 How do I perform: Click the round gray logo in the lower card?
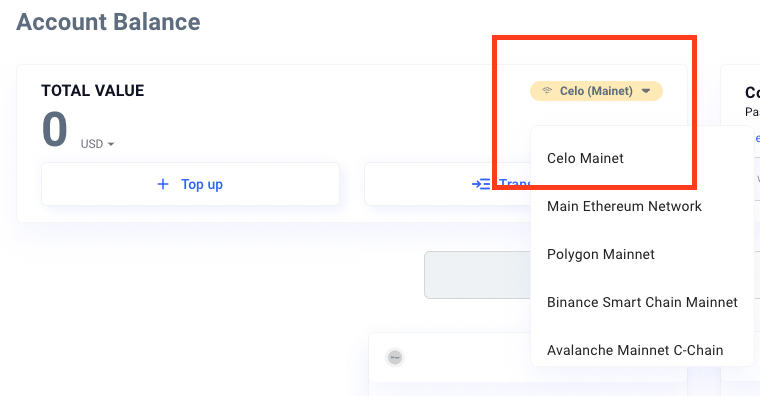pos(395,357)
